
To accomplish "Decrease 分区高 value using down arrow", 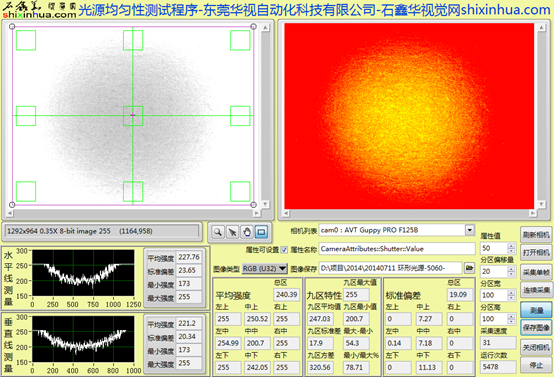I will coord(511,322).
